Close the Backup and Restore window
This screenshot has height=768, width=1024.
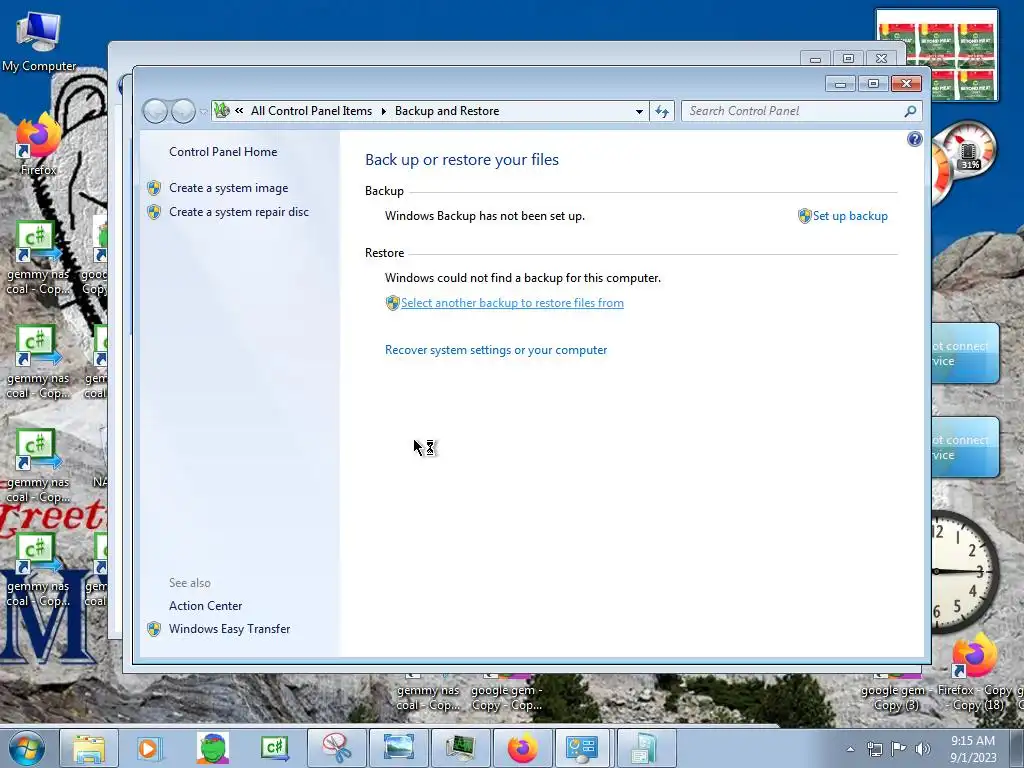[x=906, y=84]
